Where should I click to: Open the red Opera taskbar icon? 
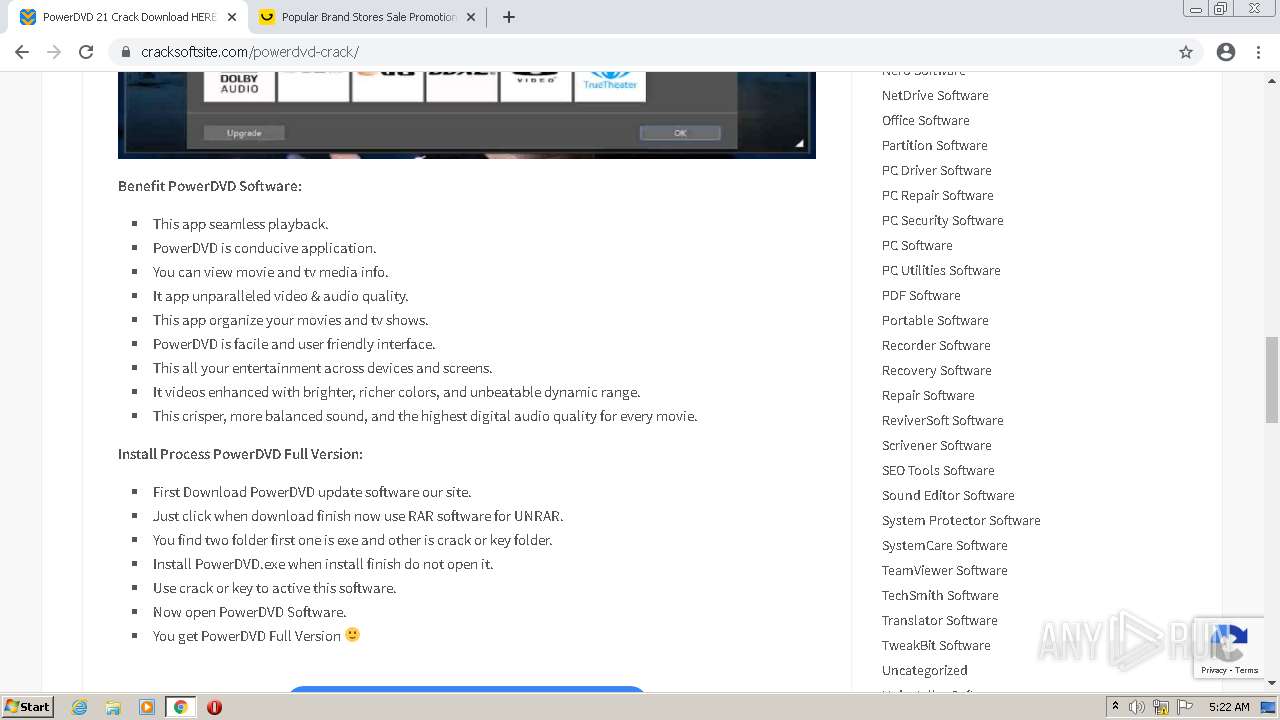214,707
